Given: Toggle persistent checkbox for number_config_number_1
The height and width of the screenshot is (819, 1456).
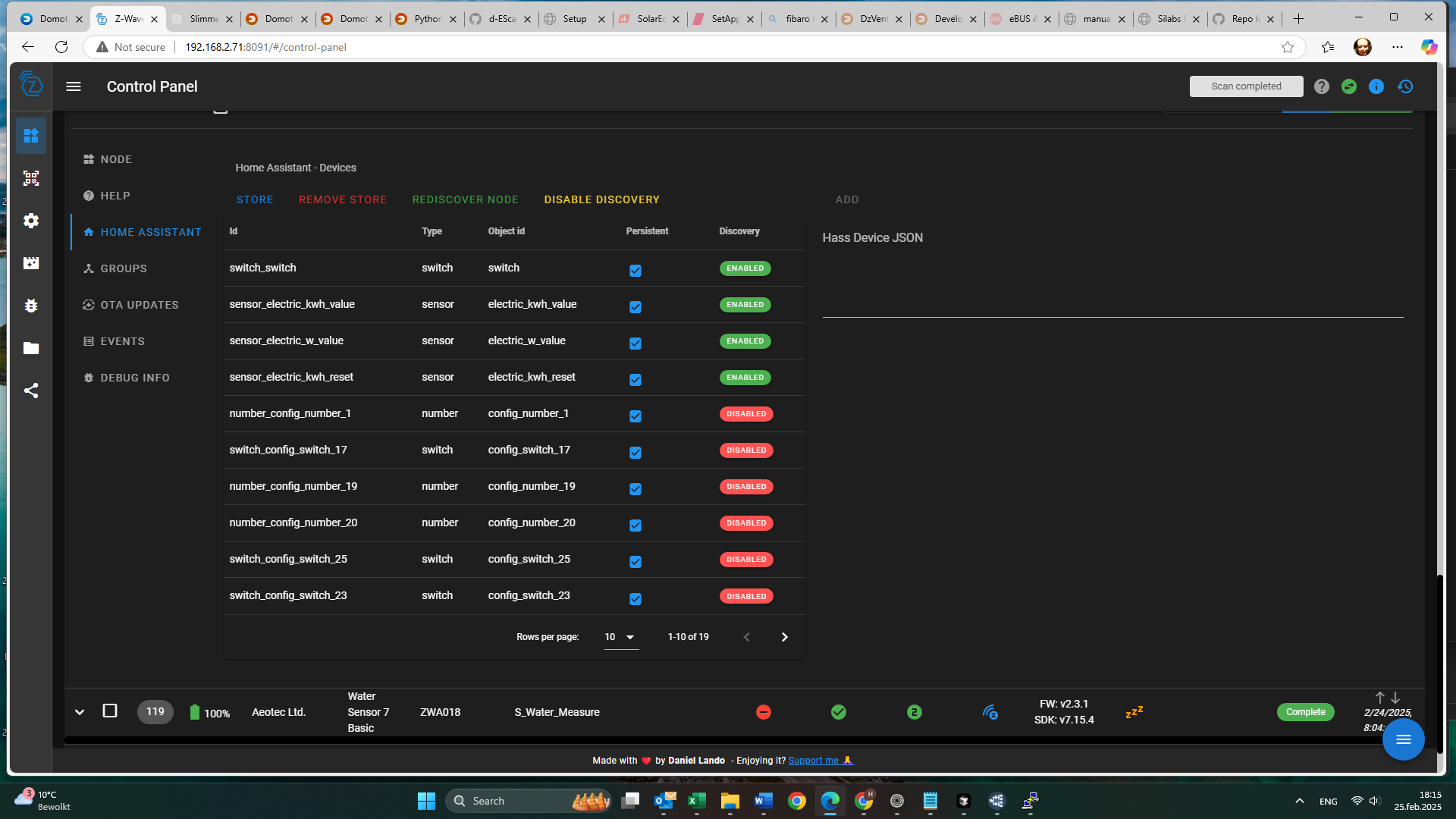Looking at the screenshot, I should point(635,416).
